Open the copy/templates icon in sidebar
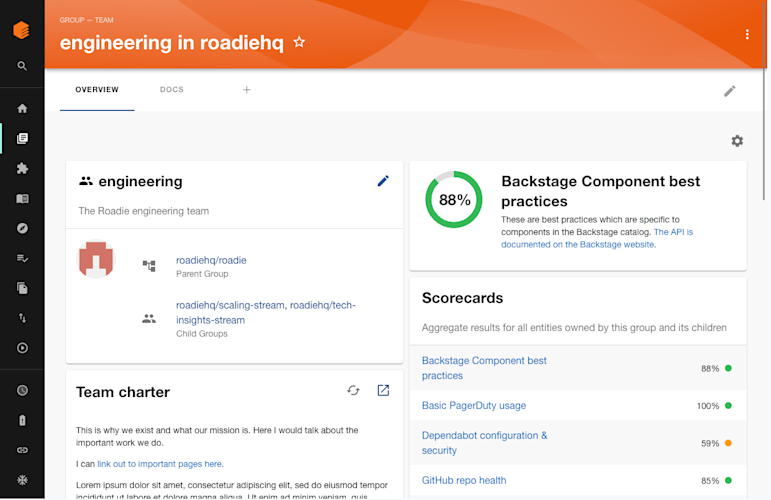The image size is (771, 500). [x=22, y=288]
